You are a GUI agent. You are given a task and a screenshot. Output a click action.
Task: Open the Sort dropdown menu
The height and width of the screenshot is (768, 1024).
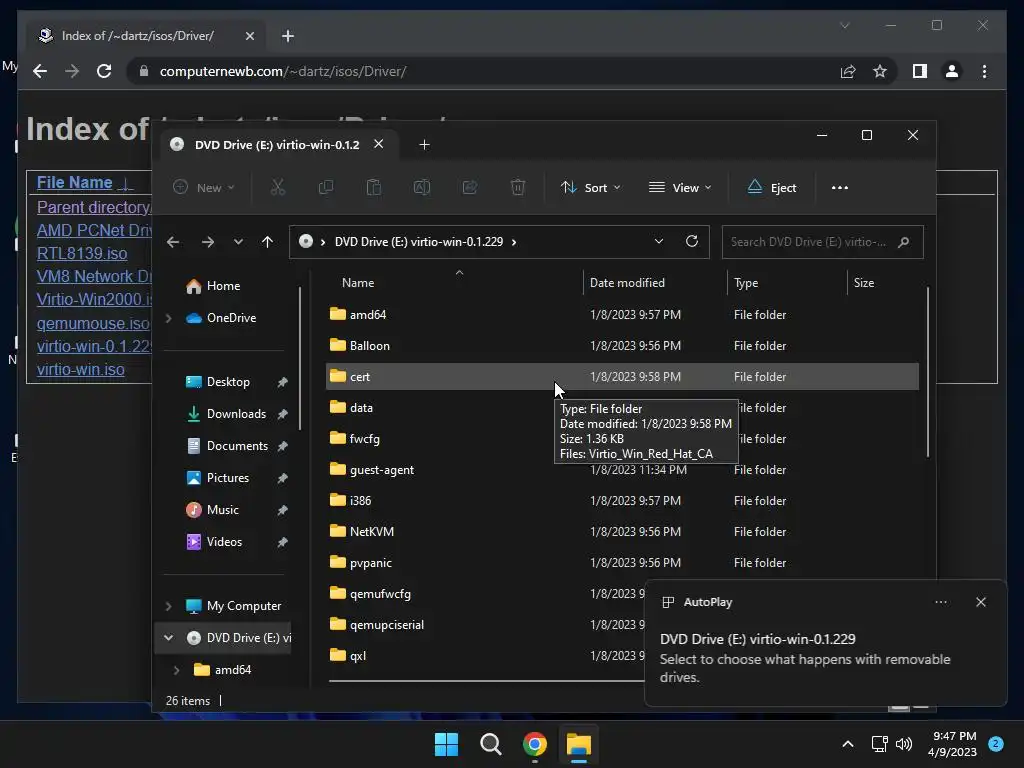click(x=590, y=187)
